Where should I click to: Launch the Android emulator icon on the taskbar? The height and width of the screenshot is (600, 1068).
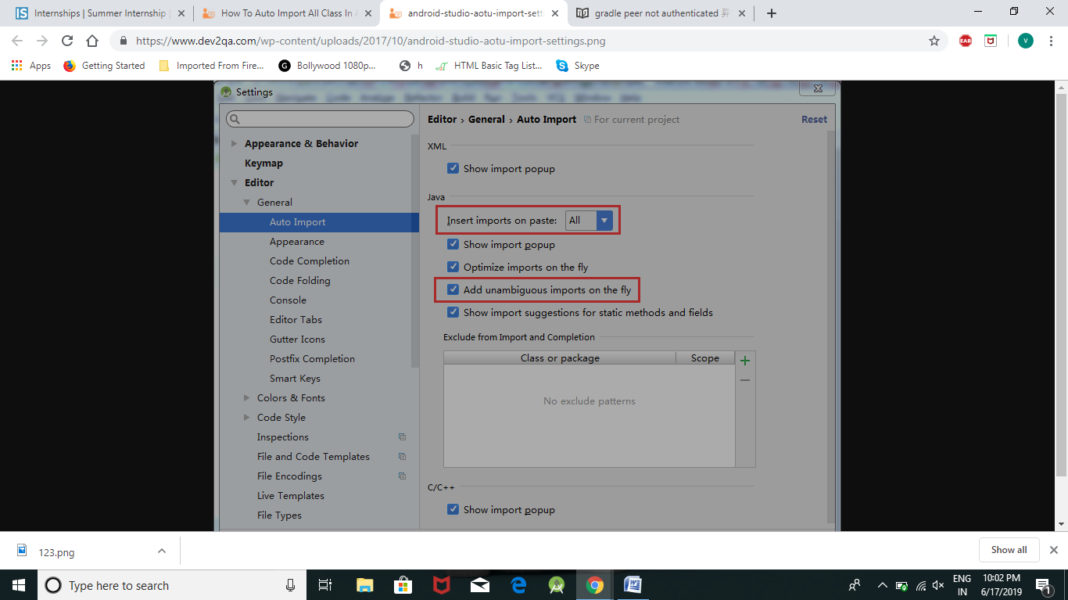click(557, 585)
